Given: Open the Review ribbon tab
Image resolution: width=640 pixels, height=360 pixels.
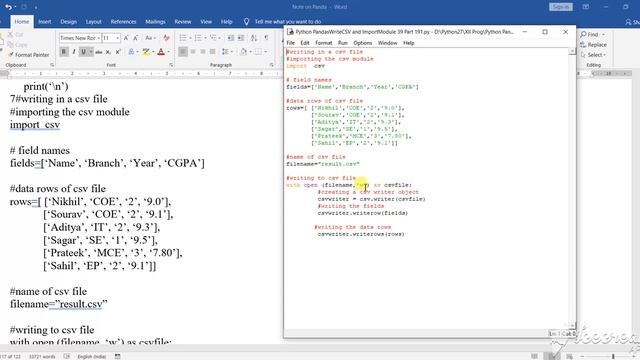Looking at the screenshot, I should (x=183, y=22).
